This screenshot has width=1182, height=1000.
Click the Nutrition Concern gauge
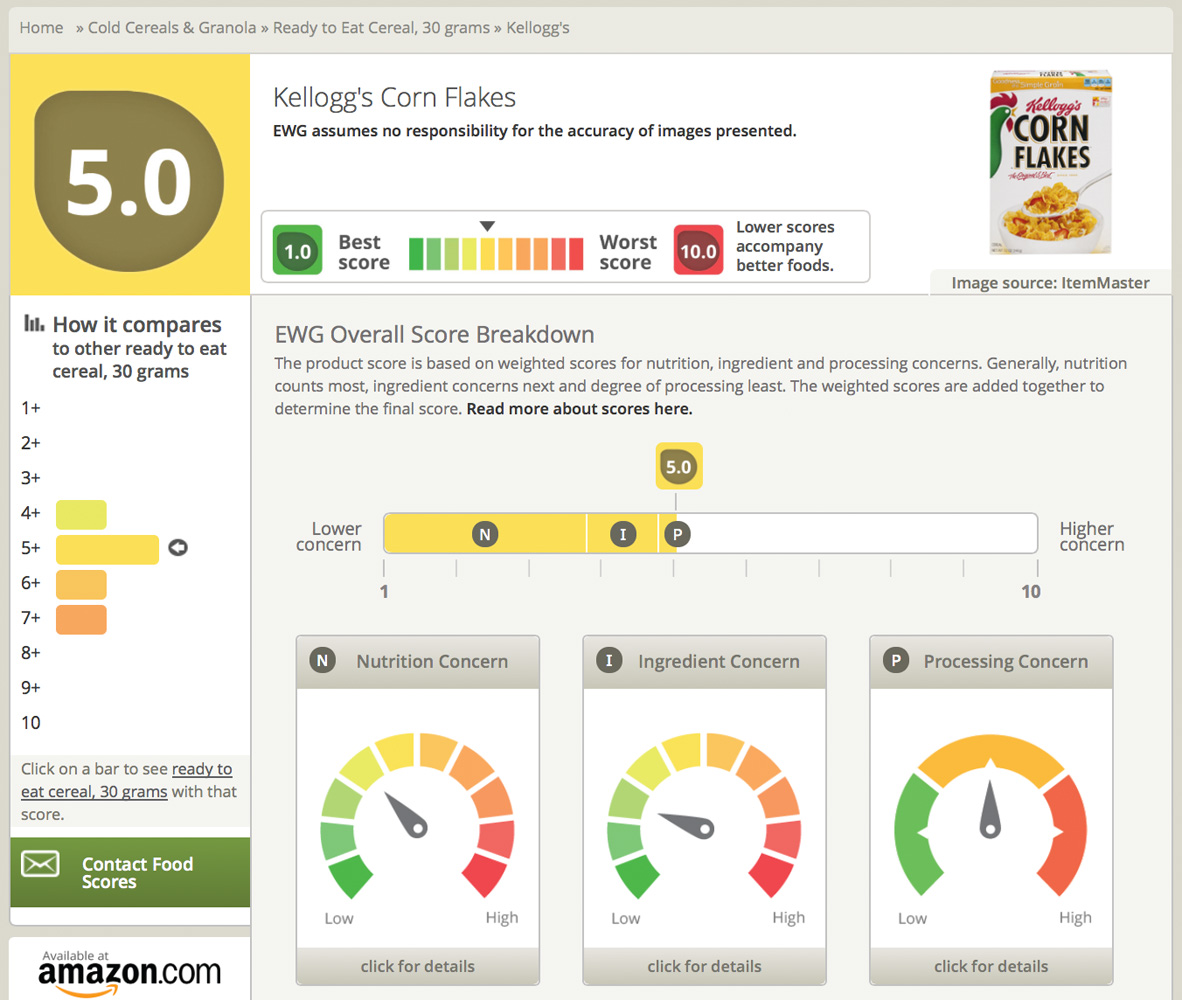point(417,816)
